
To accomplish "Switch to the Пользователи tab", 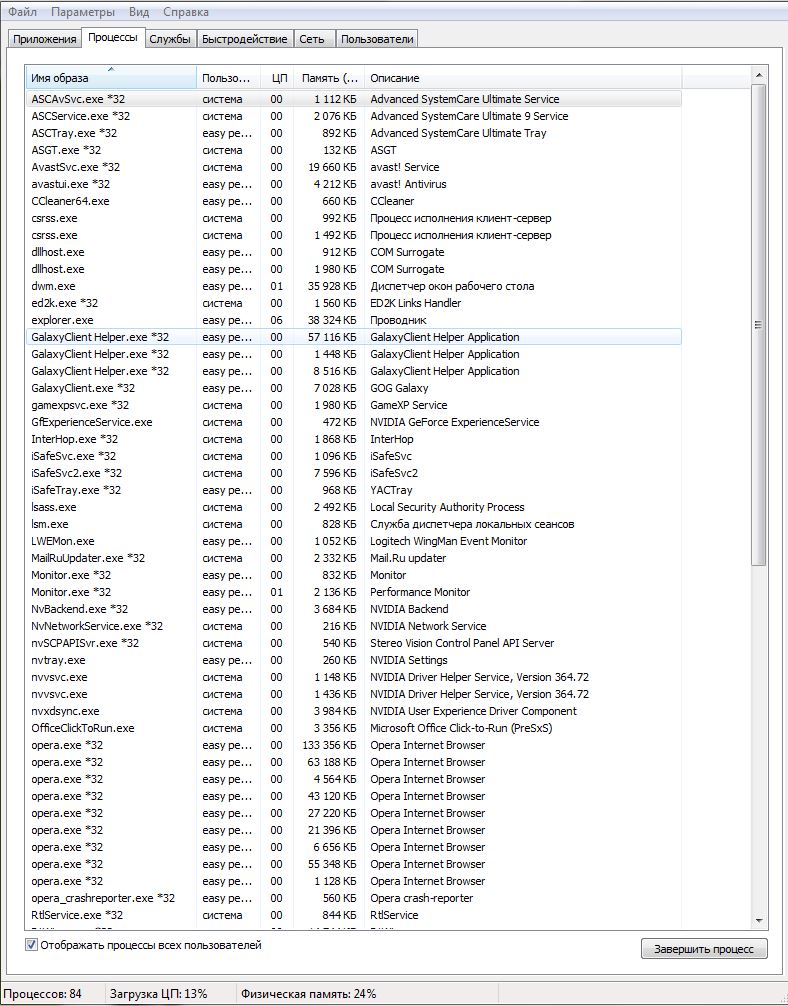I will (x=377, y=39).
